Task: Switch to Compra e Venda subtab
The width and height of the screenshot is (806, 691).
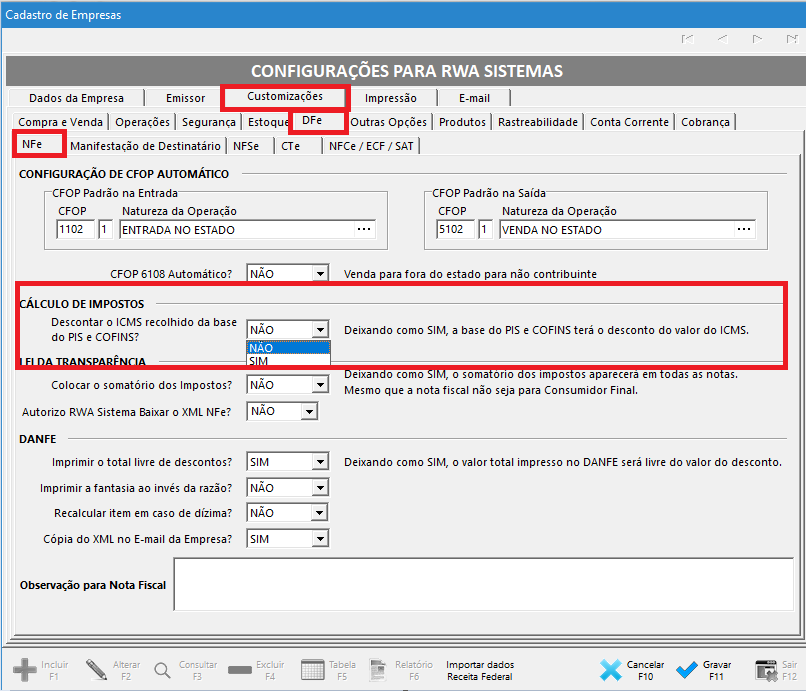Action: 60,122
